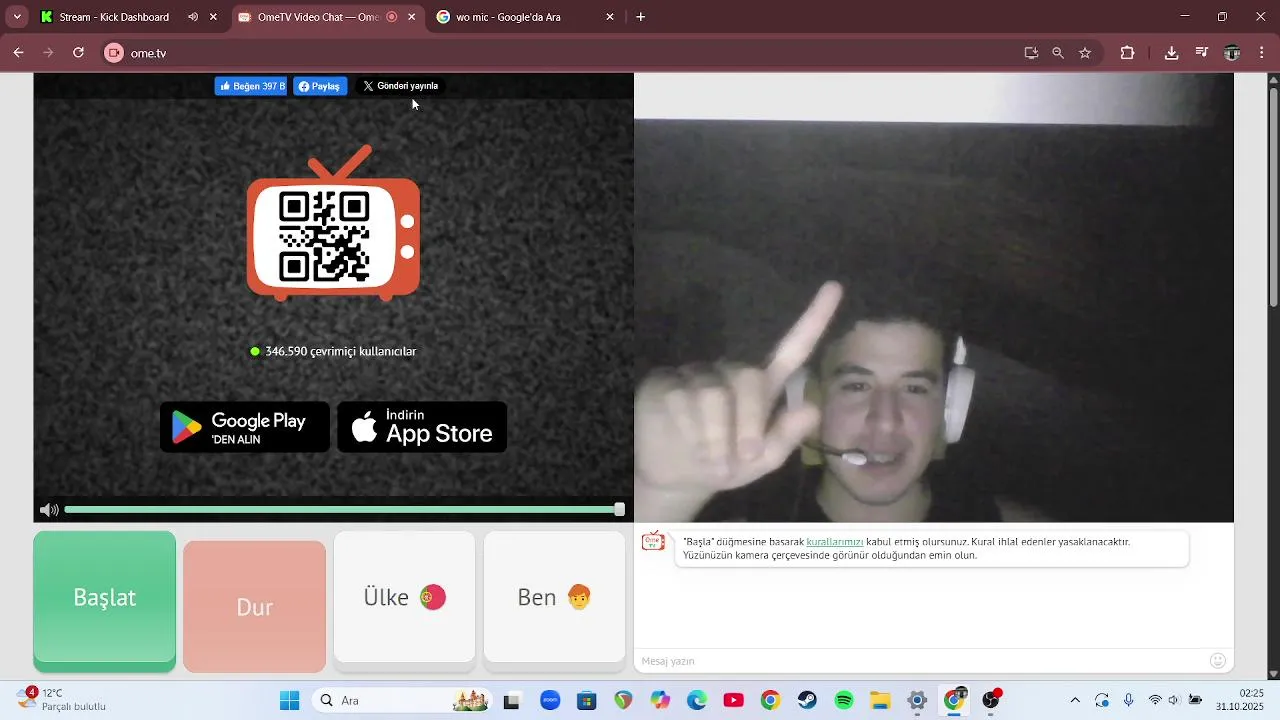This screenshot has height=720, width=1280.
Task: Open the Windows Start menu
Action: pos(289,700)
